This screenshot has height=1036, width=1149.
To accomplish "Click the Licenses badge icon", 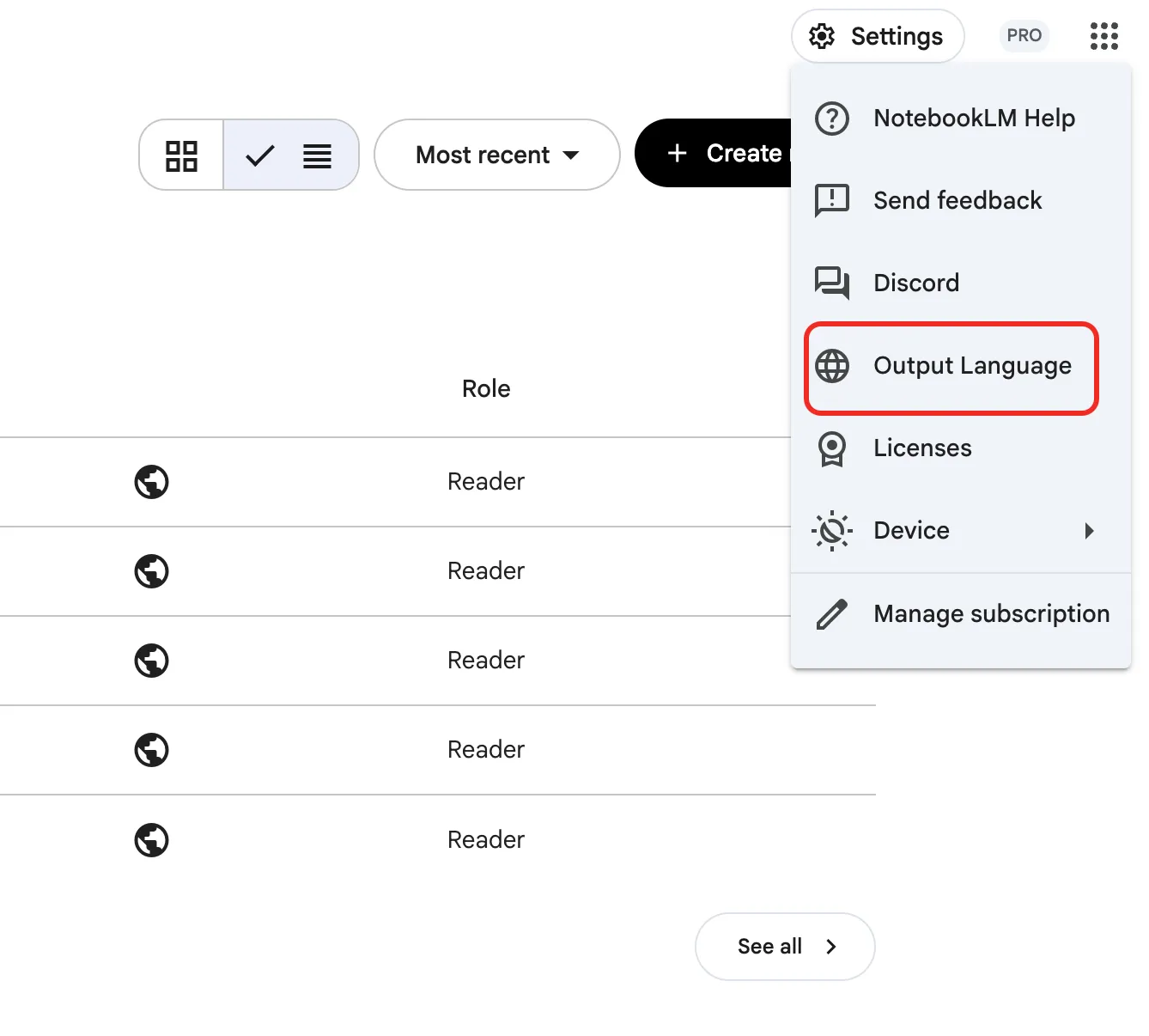I will click(x=831, y=448).
